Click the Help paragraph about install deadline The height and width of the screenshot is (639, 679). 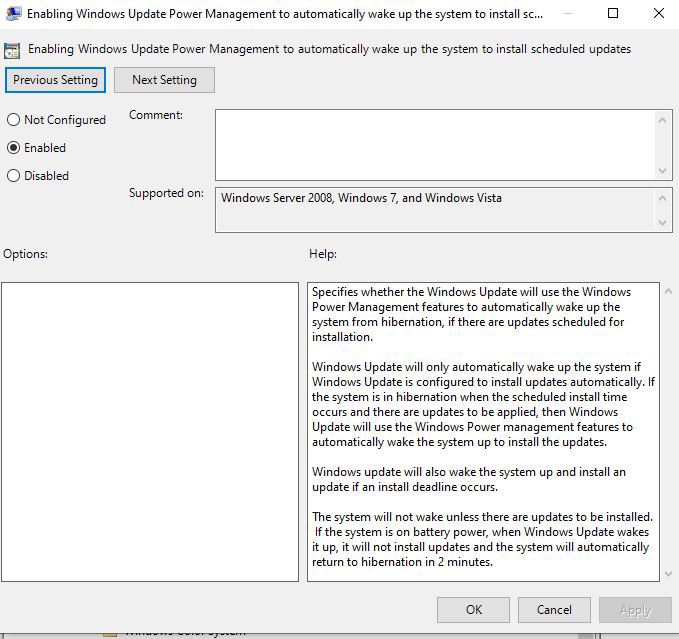click(x=469, y=479)
